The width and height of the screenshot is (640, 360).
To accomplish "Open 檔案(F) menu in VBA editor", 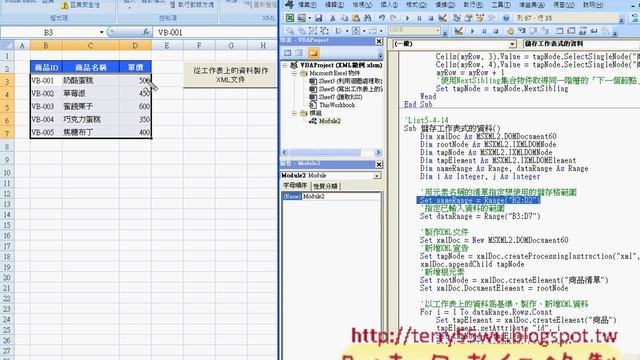I will (307, 5).
